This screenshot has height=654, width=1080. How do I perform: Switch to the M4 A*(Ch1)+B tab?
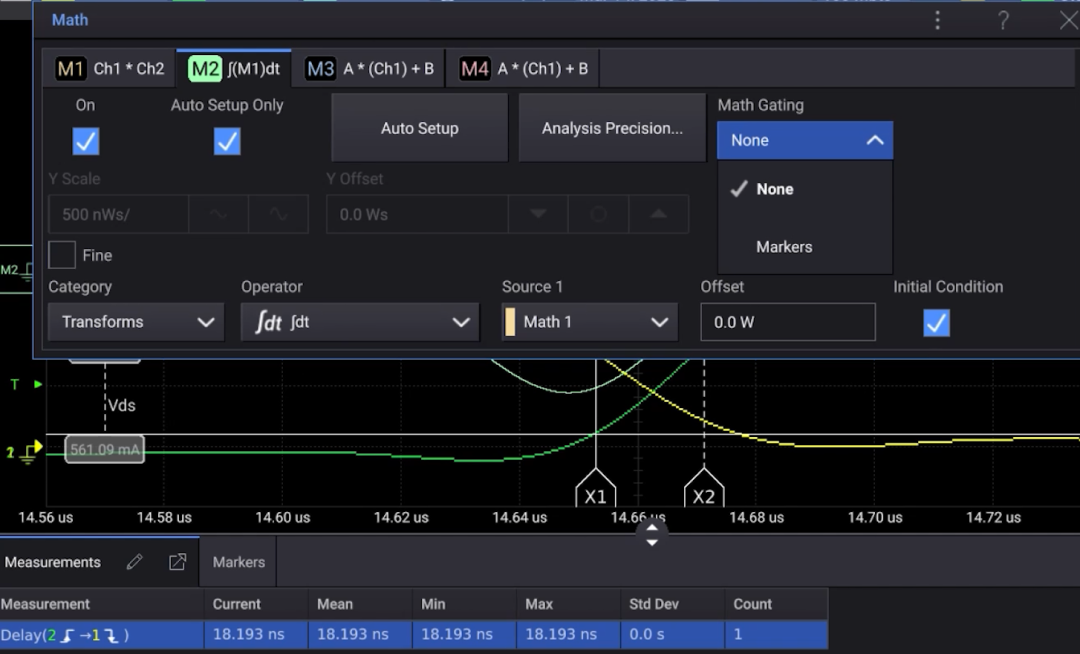[x=523, y=69]
